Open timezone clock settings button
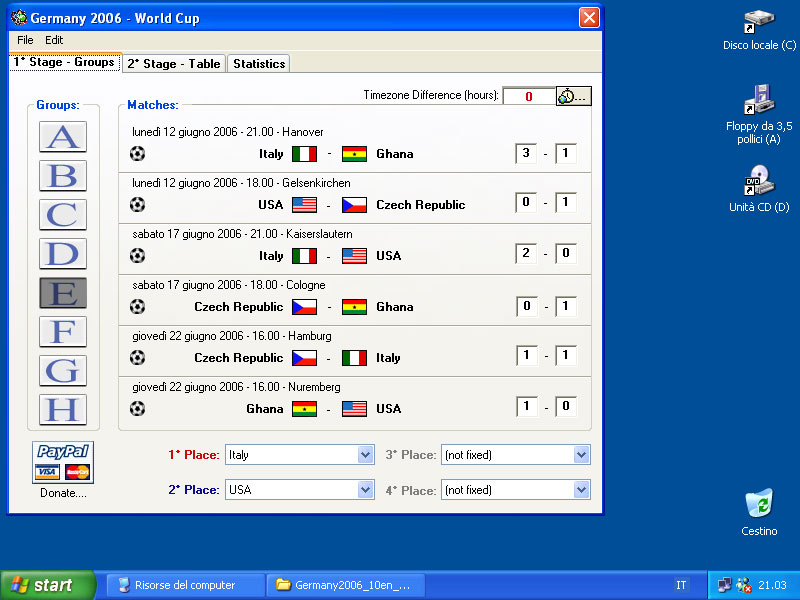Viewport: 800px width, 600px height. coord(573,96)
